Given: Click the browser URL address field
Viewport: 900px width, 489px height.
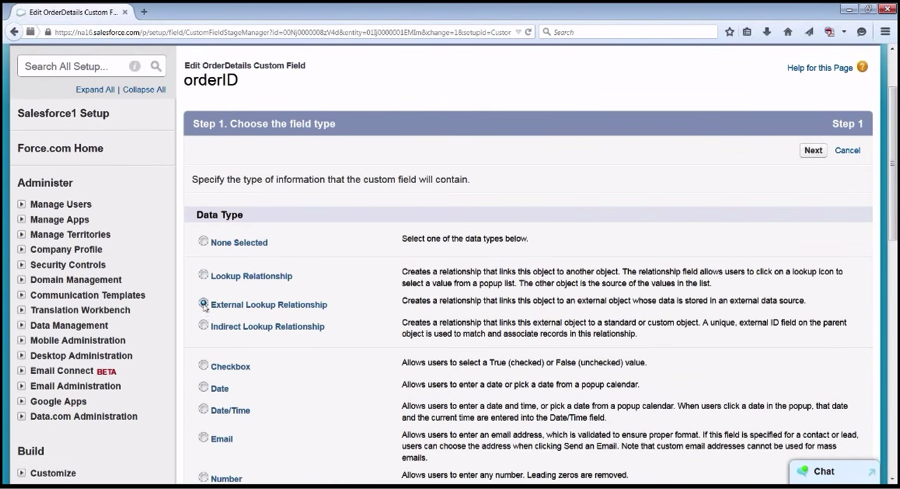Looking at the screenshot, I should point(284,32).
